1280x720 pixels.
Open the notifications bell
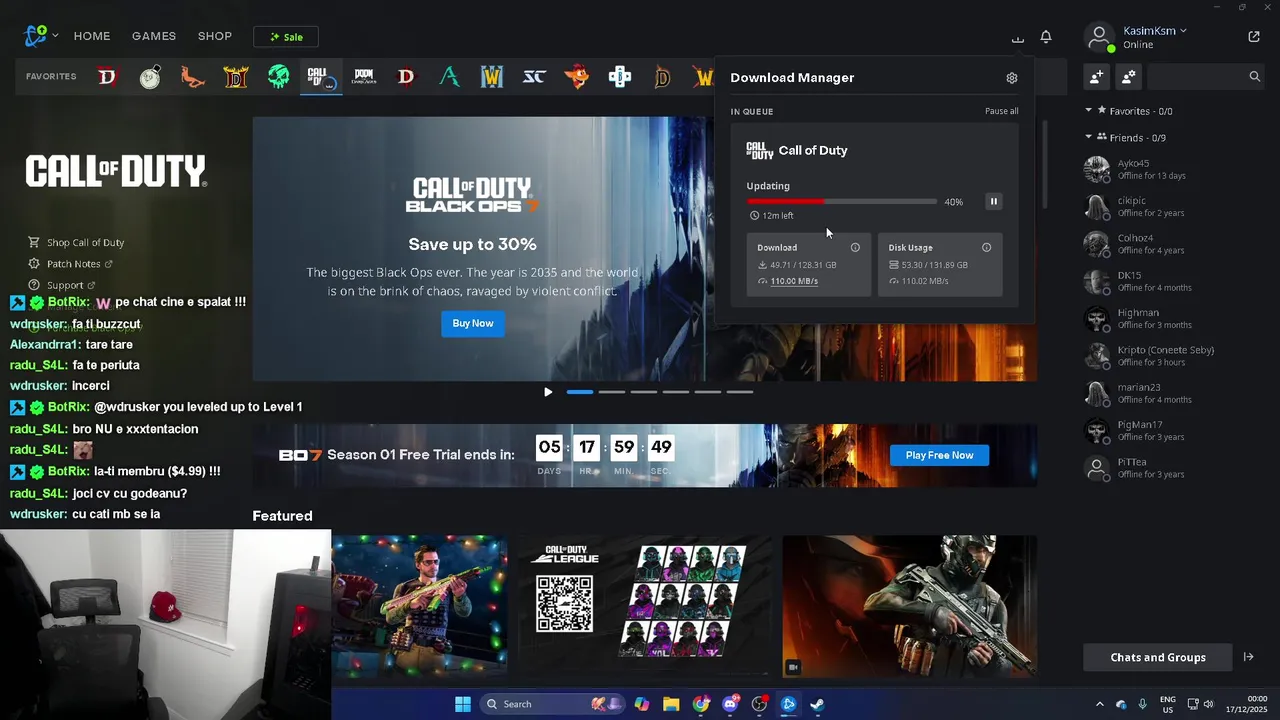1046,37
